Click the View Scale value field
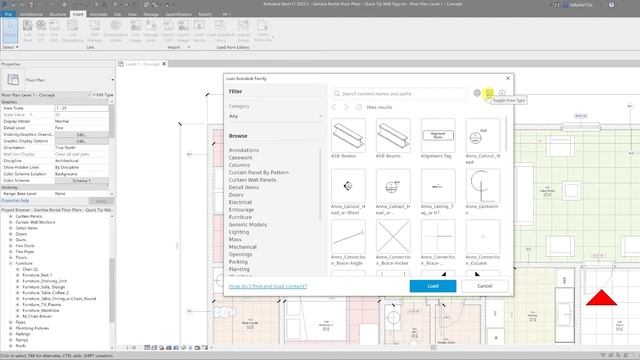Screen dimensions: 640x360 [81, 108]
